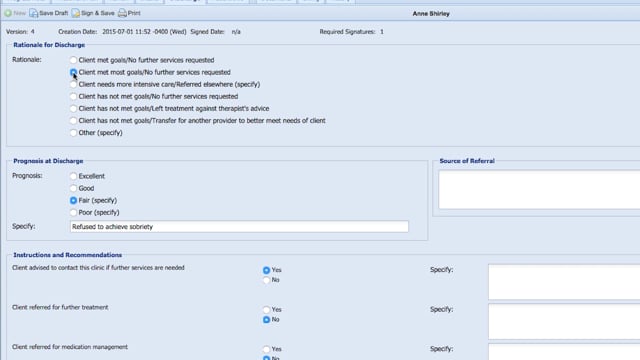
Task: Choose 'Client needs more intensive care/Referred elsewhere'
Action: [73, 84]
